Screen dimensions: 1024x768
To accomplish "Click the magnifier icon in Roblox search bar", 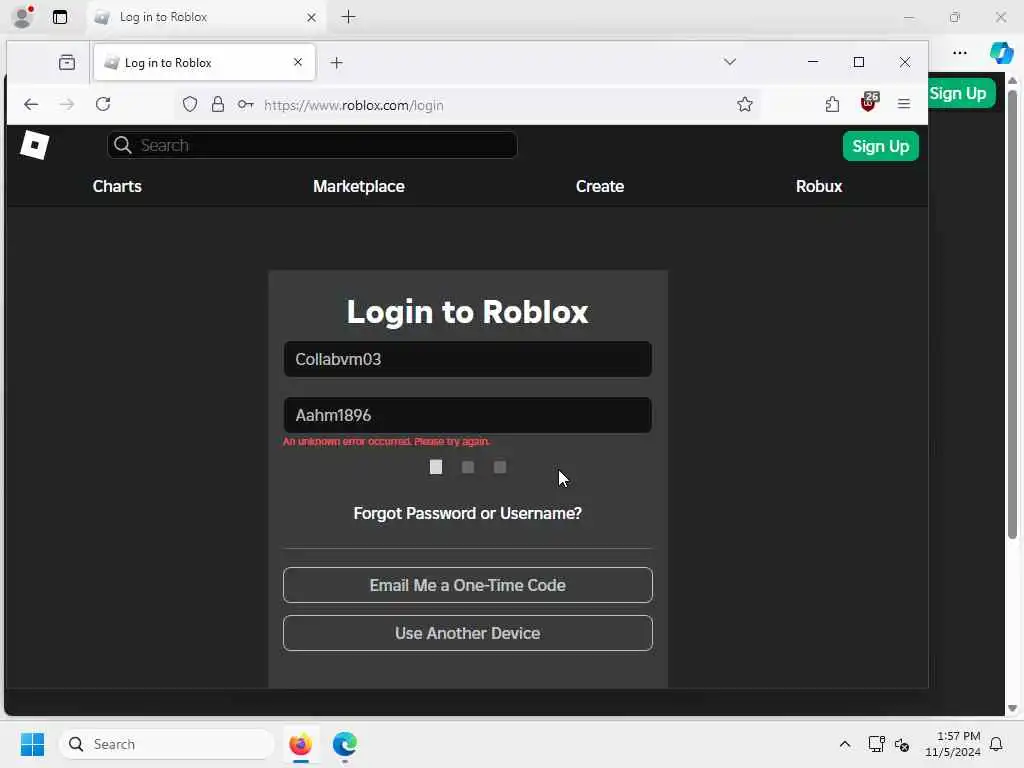I will click(x=123, y=145).
